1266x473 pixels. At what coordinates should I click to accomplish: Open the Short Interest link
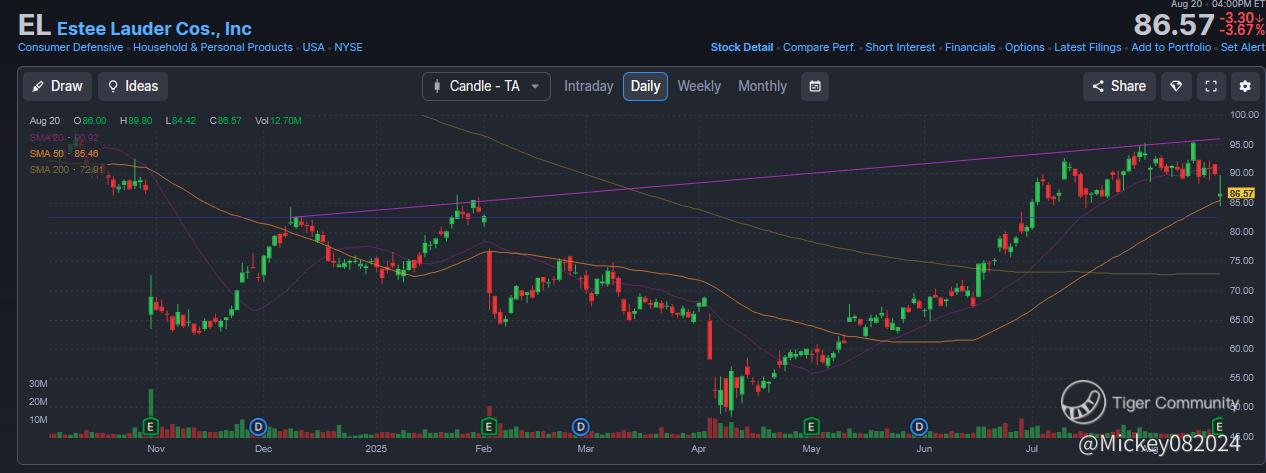[900, 47]
